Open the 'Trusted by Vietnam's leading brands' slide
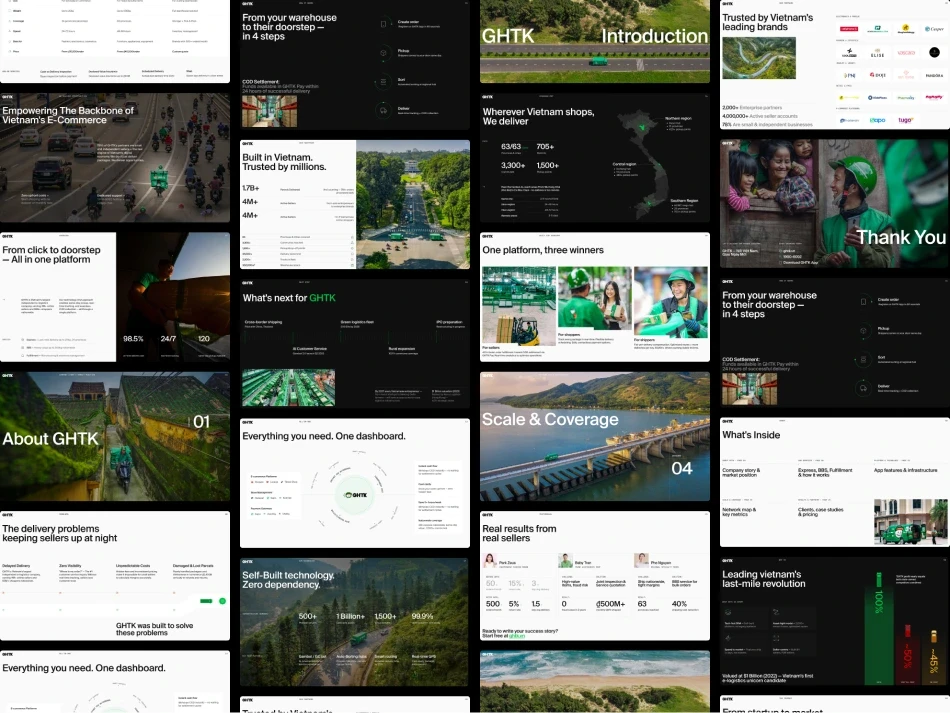Image resolution: width=950 pixels, height=713 pixels. coord(835,64)
